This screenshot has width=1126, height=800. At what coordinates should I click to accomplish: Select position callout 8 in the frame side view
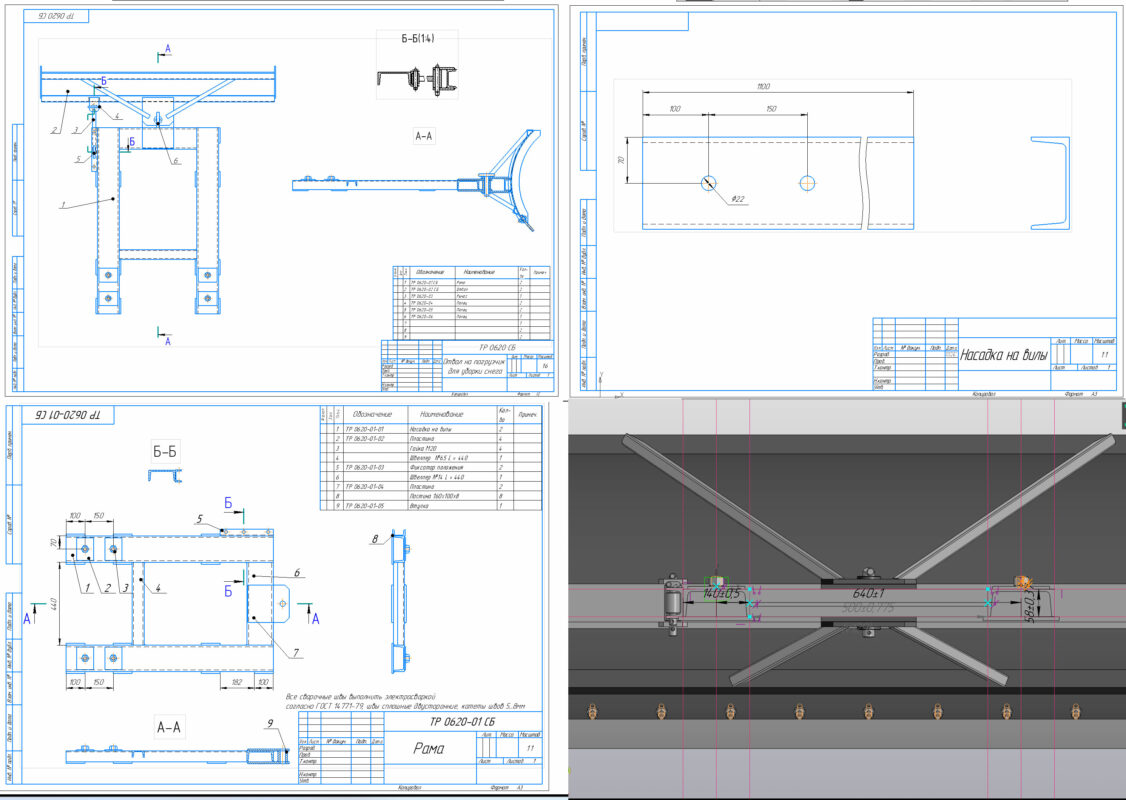click(x=376, y=540)
